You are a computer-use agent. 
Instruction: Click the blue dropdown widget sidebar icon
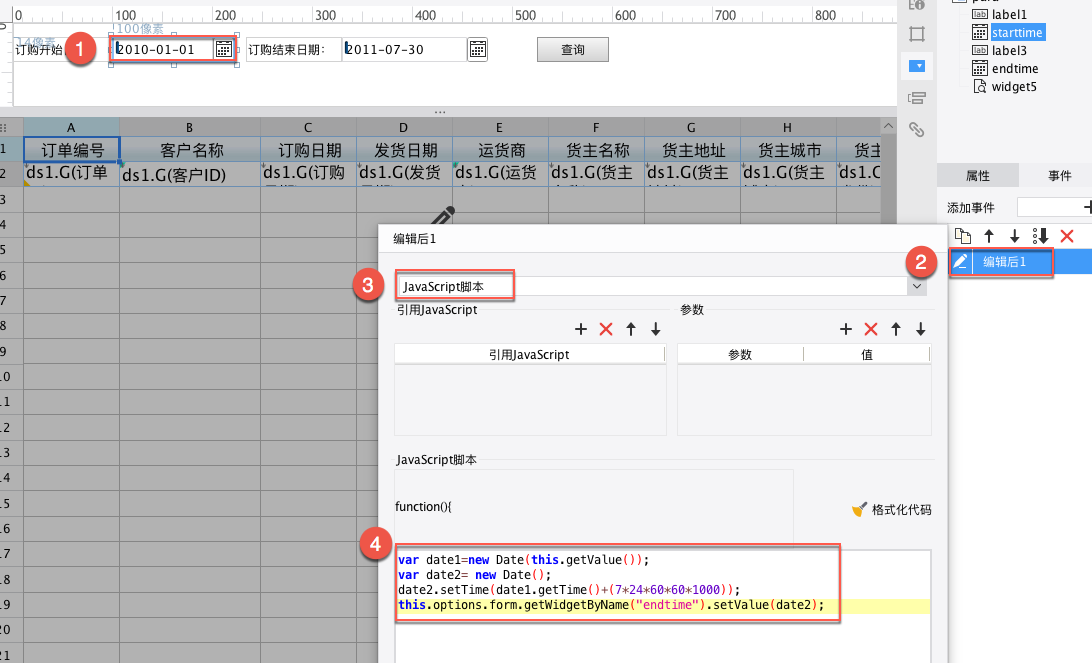click(x=917, y=66)
